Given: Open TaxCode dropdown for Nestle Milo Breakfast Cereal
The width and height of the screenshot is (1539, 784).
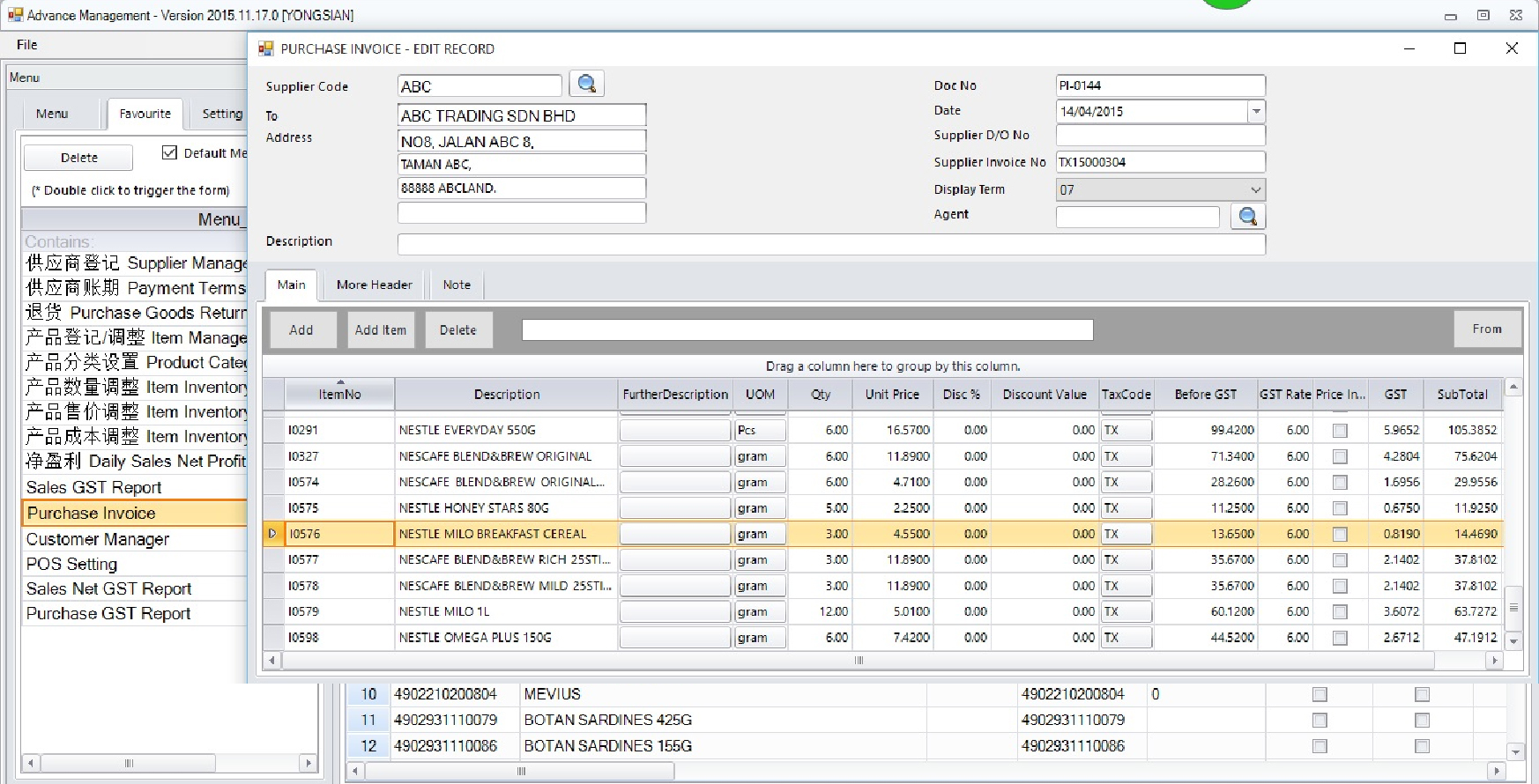Looking at the screenshot, I should pyautogui.click(x=1126, y=534).
